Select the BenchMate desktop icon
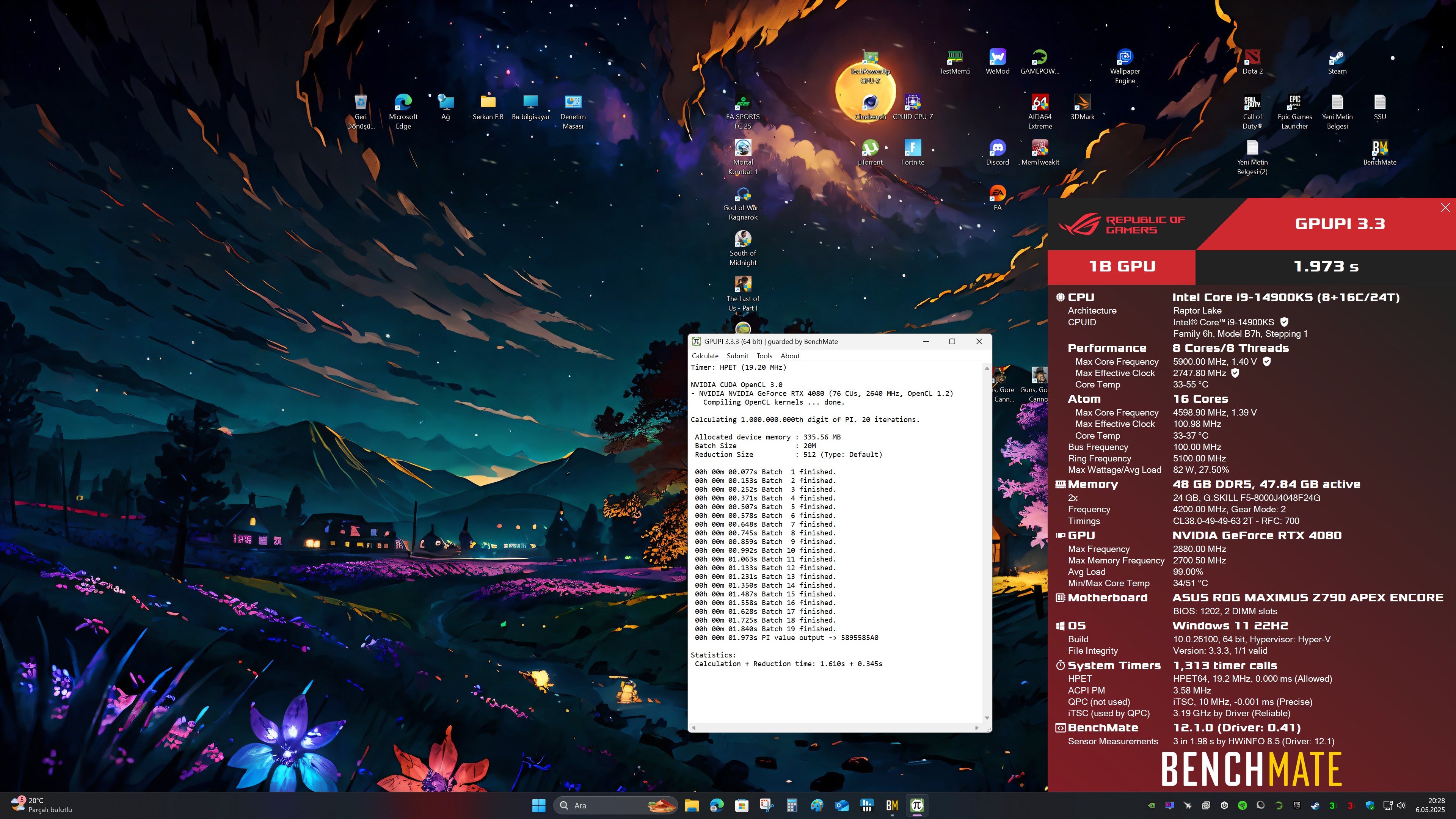This screenshot has height=819, width=1456. [x=1379, y=152]
